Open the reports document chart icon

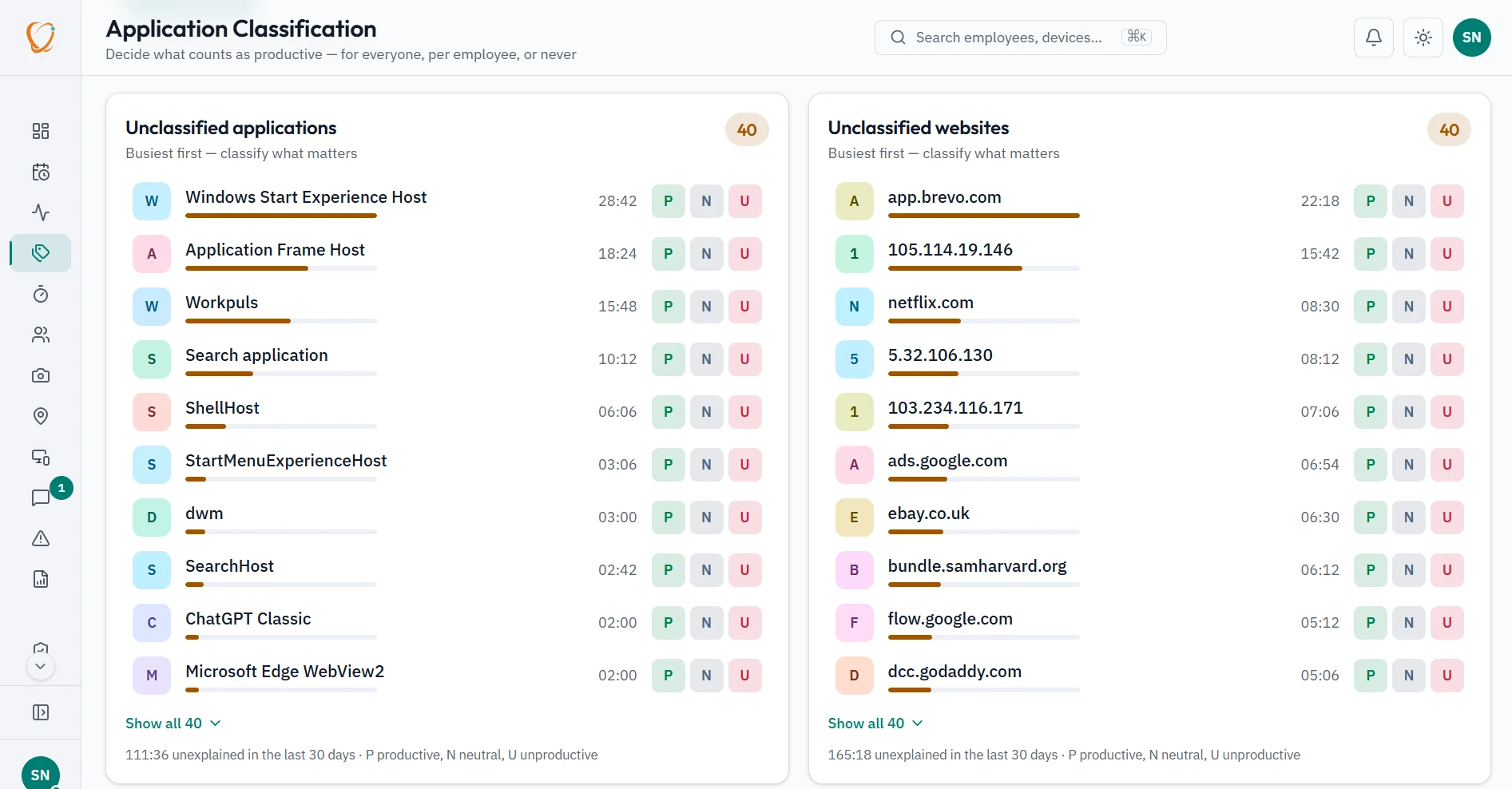coord(41,579)
